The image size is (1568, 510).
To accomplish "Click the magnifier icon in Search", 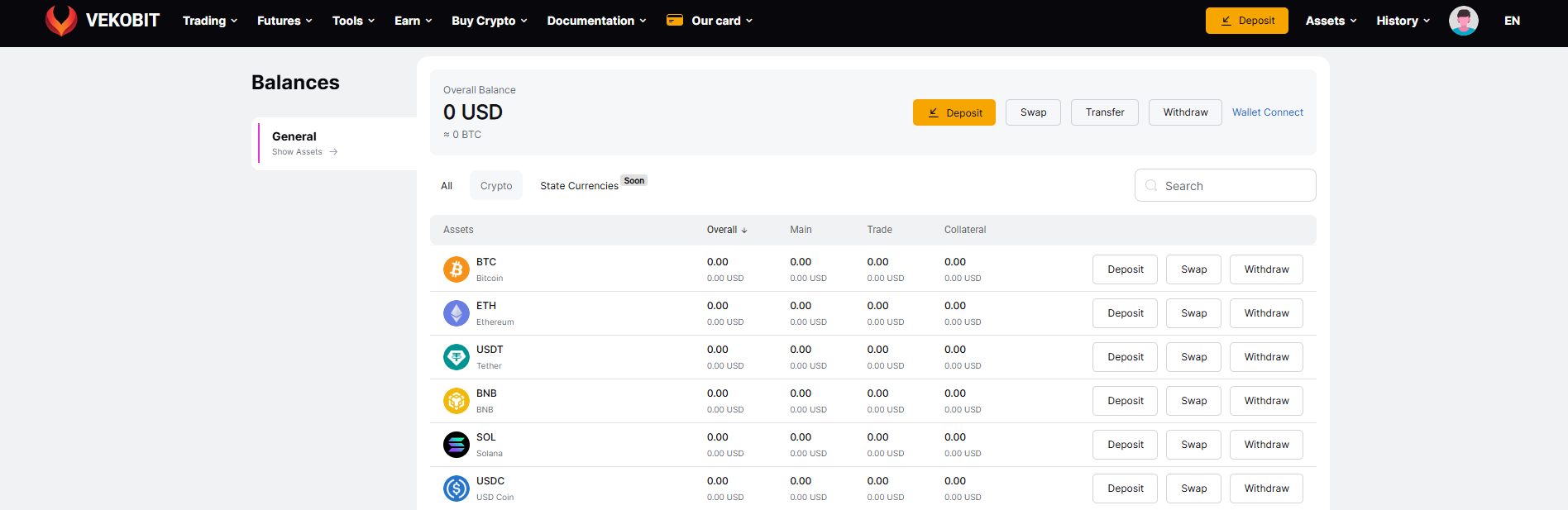I will click(1151, 186).
